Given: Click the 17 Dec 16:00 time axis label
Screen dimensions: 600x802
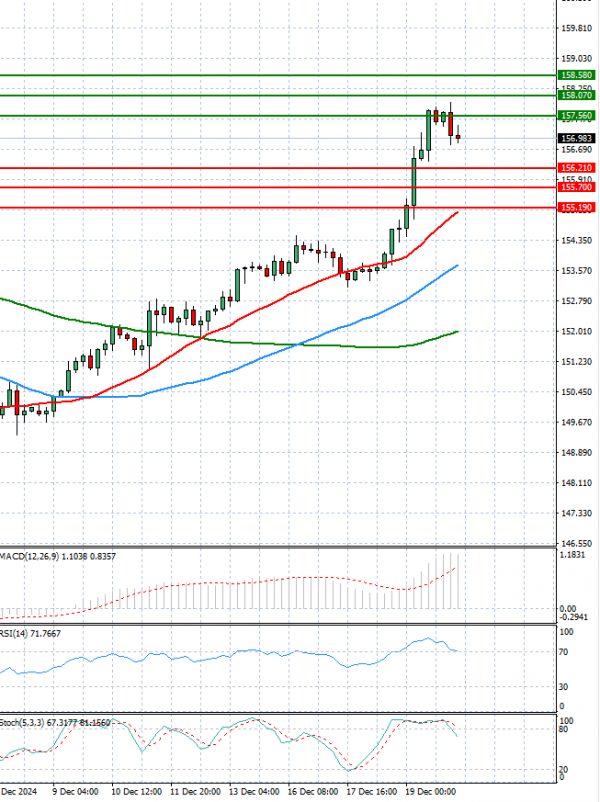Looking at the screenshot, I should [372, 792].
